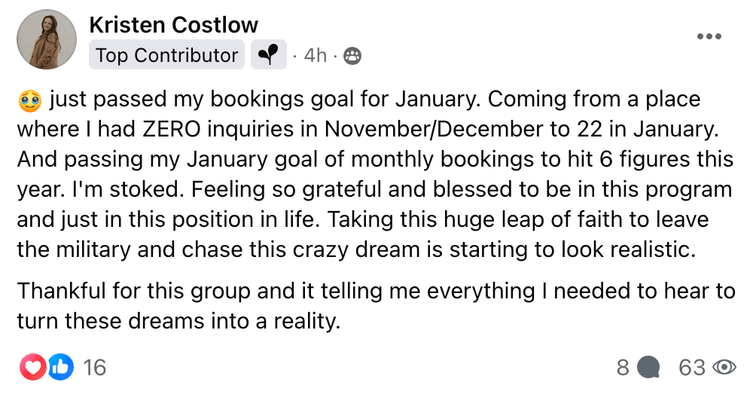Click the word ZERO in the post
The width and height of the screenshot is (750, 398).
[173, 130]
